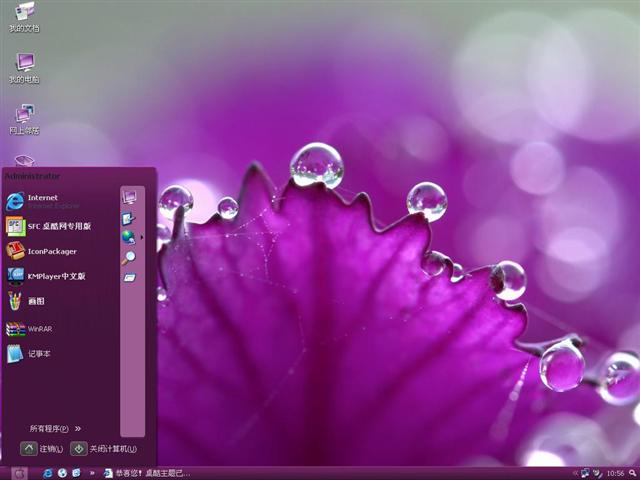Click the KMPlayer icon in Start menu

(16, 276)
